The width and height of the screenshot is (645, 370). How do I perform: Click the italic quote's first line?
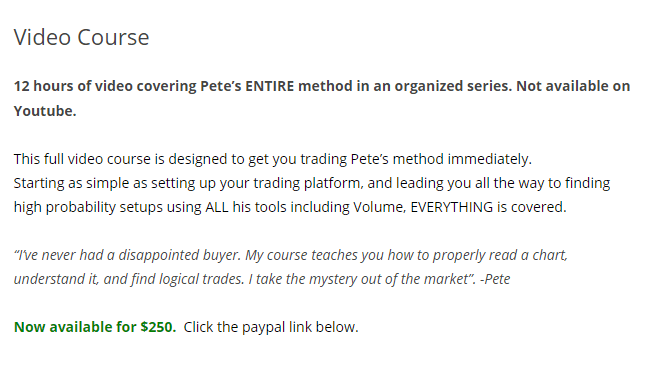coord(291,255)
